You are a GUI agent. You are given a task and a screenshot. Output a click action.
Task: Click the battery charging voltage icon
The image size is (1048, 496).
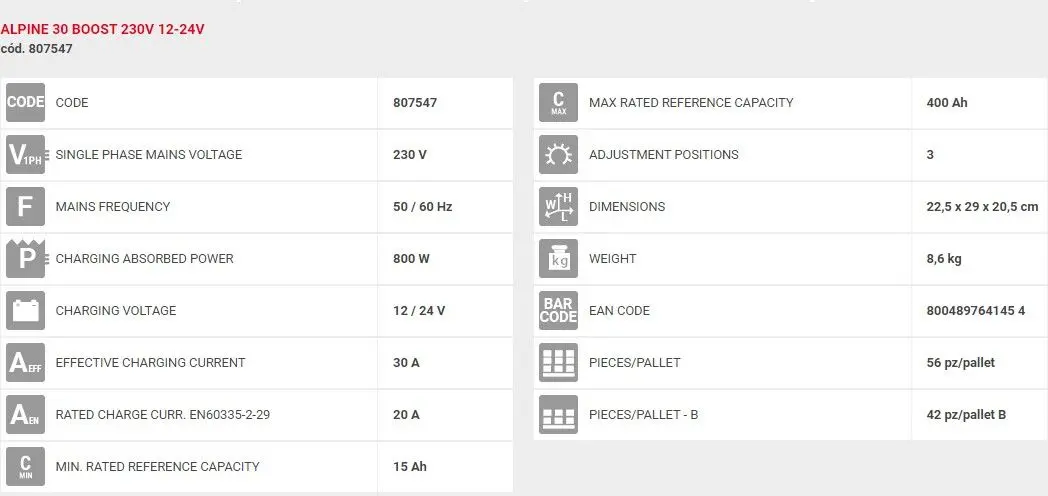(26, 311)
